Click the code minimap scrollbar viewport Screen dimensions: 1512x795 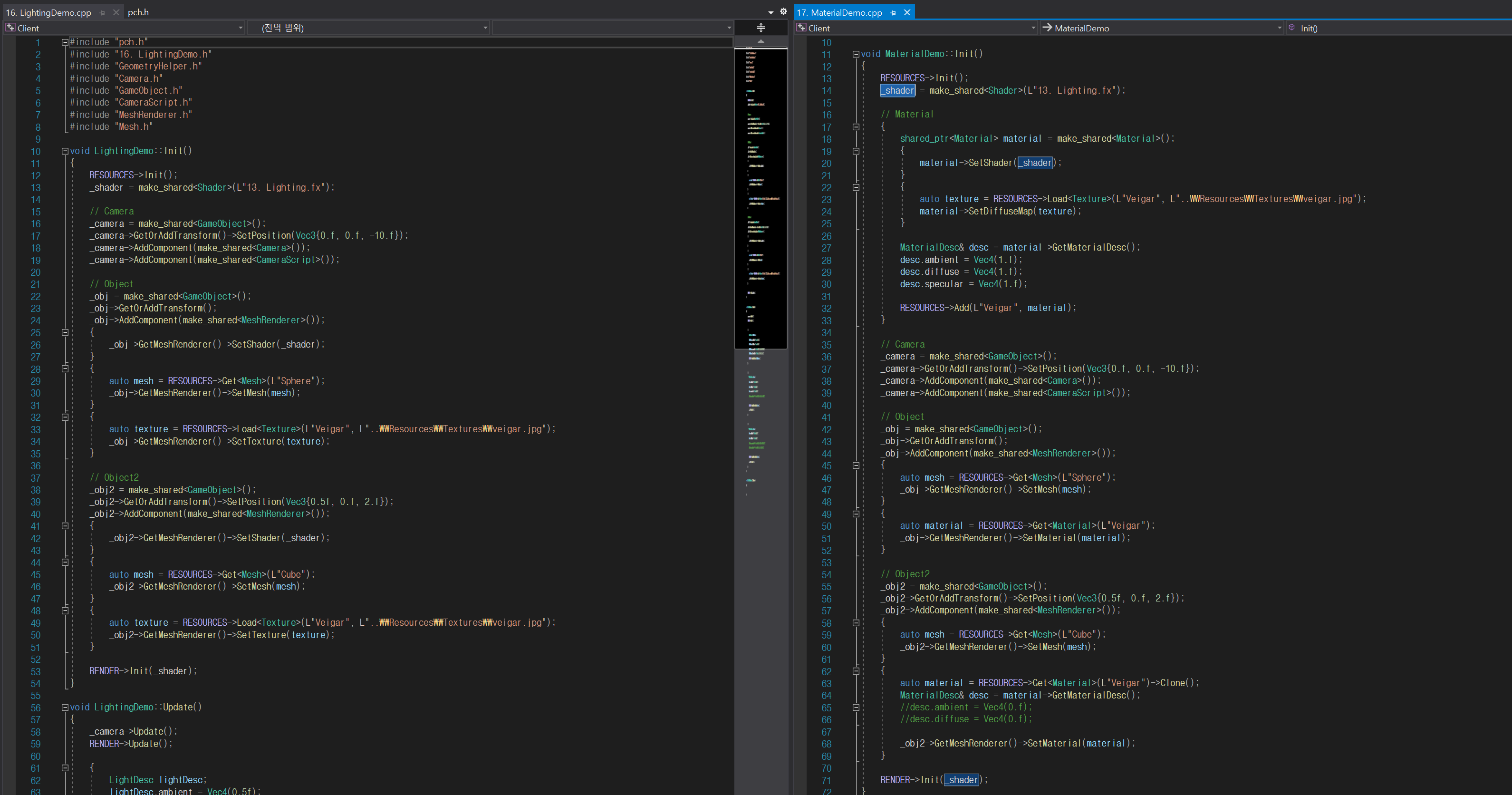coord(761,198)
